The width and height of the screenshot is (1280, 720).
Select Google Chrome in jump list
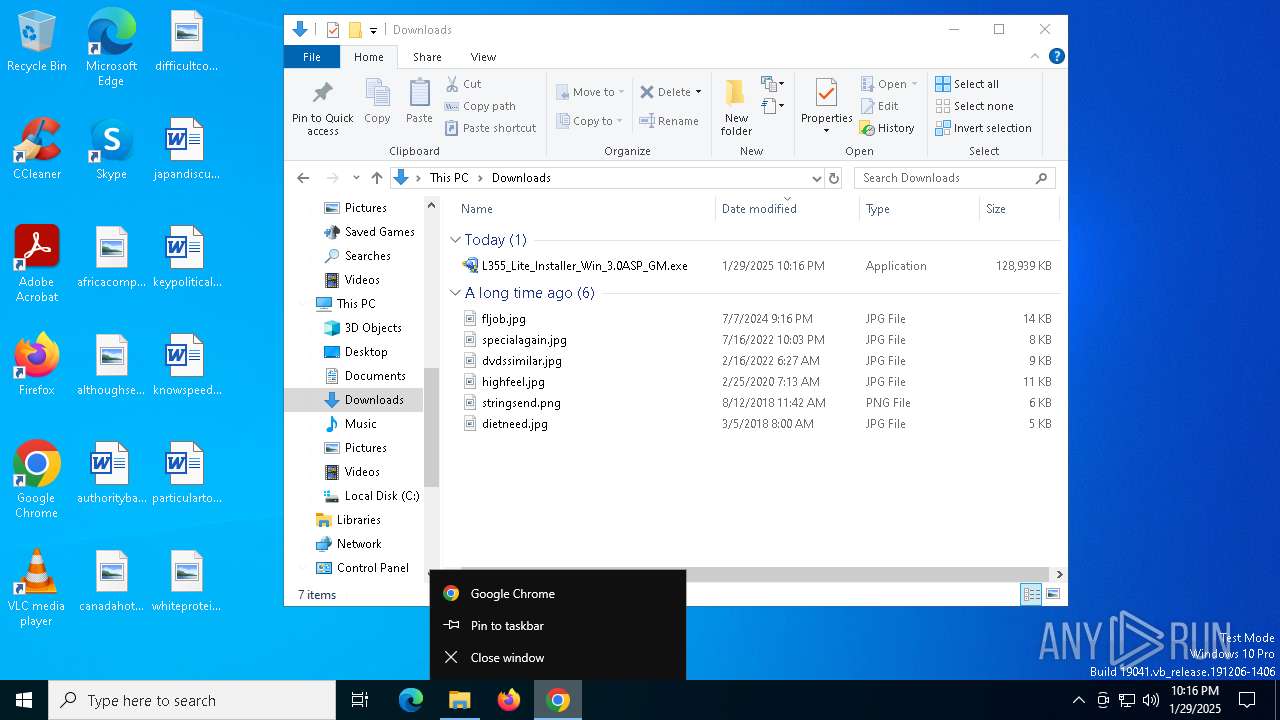tap(558, 594)
